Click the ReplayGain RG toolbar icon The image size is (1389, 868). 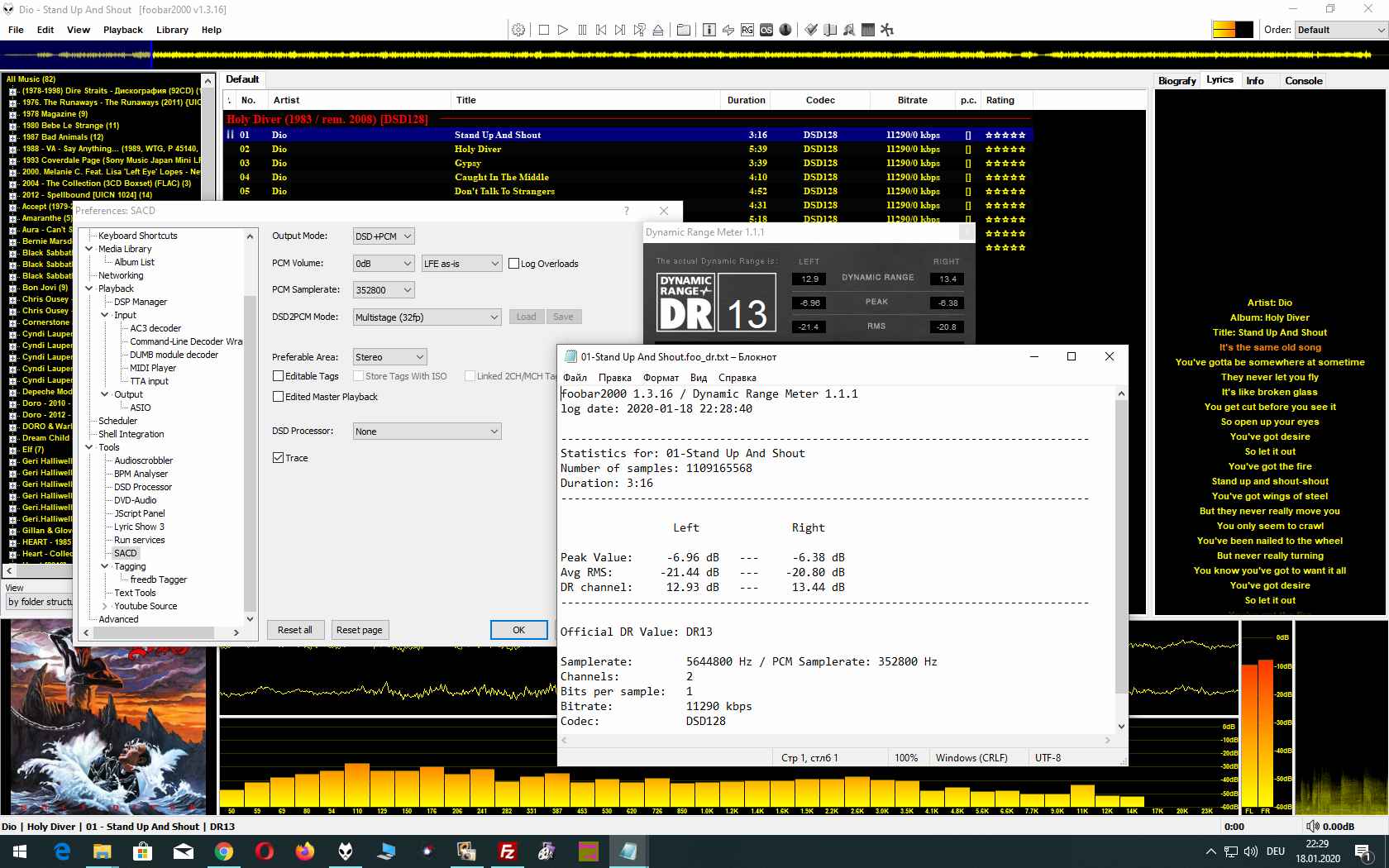pyautogui.click(x=747, y=30)
